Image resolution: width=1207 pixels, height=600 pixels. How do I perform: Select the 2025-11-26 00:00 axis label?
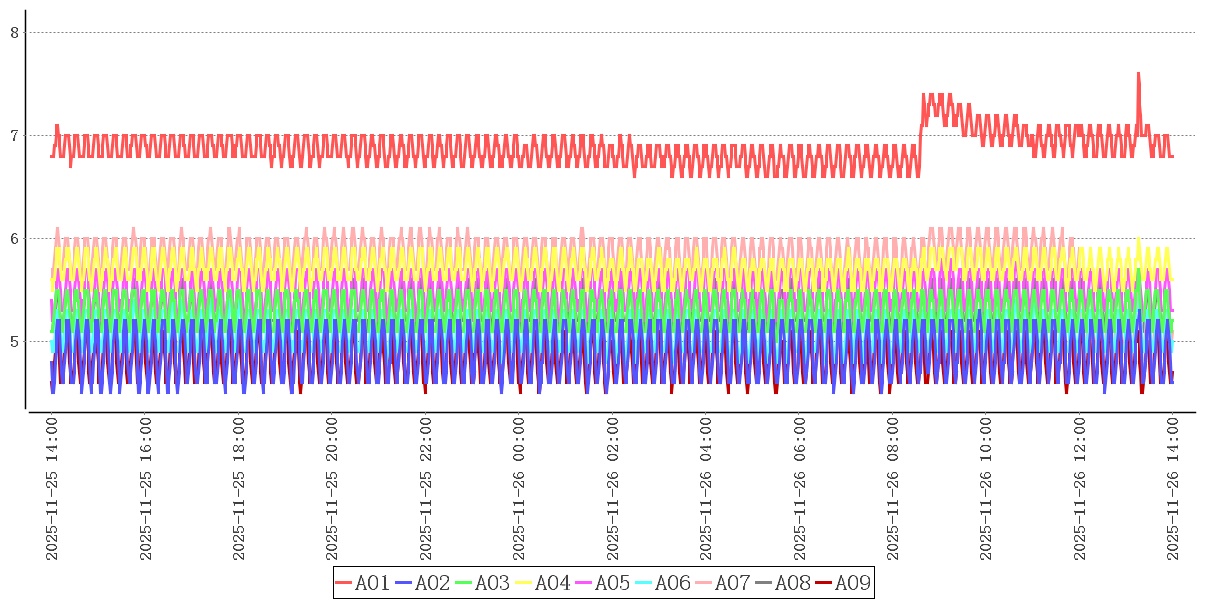519,490
